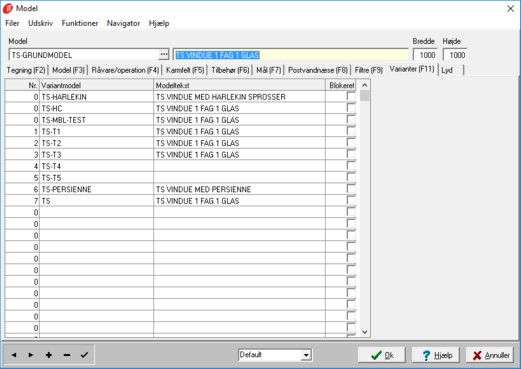Select the Varianter (F11) tab

coord(412,69)
